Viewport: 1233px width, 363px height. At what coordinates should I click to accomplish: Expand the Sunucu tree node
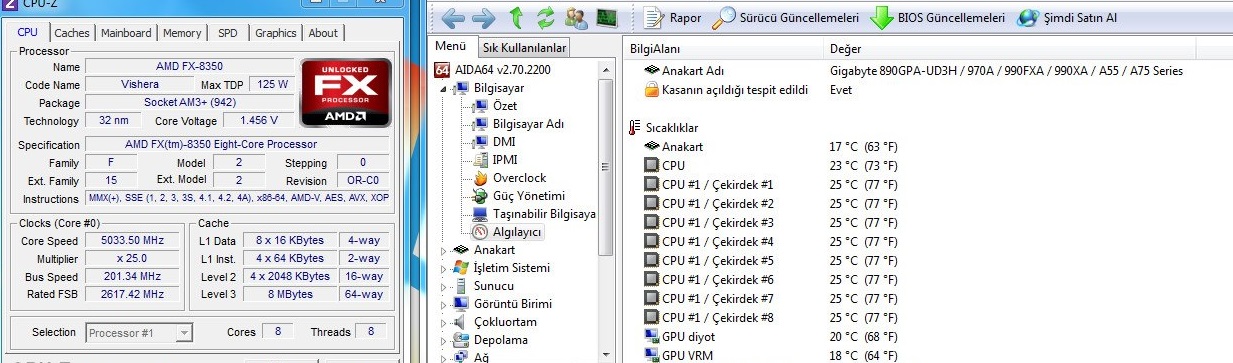click(445, 286)
